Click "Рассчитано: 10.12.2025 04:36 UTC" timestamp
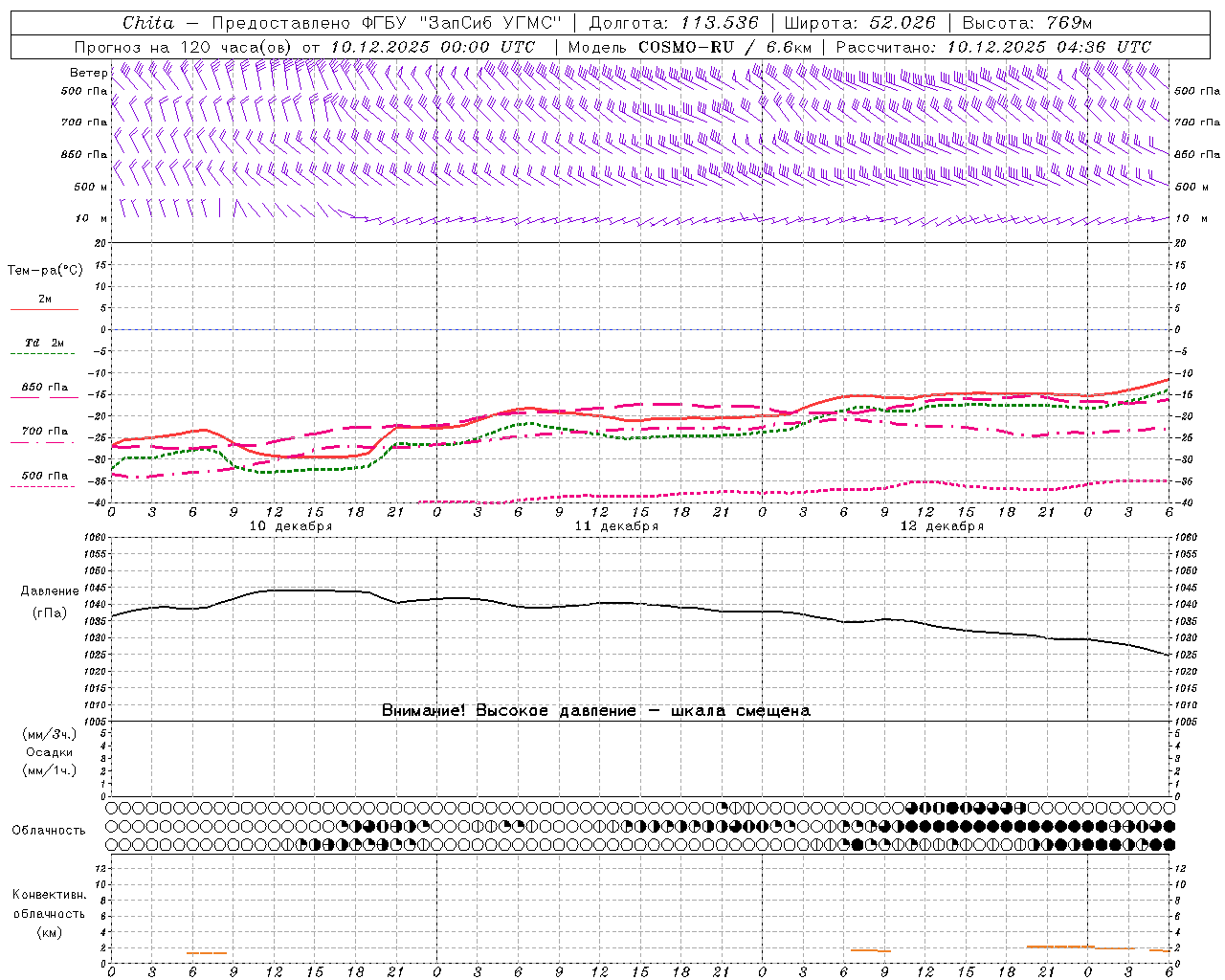 tap(993, 47)
